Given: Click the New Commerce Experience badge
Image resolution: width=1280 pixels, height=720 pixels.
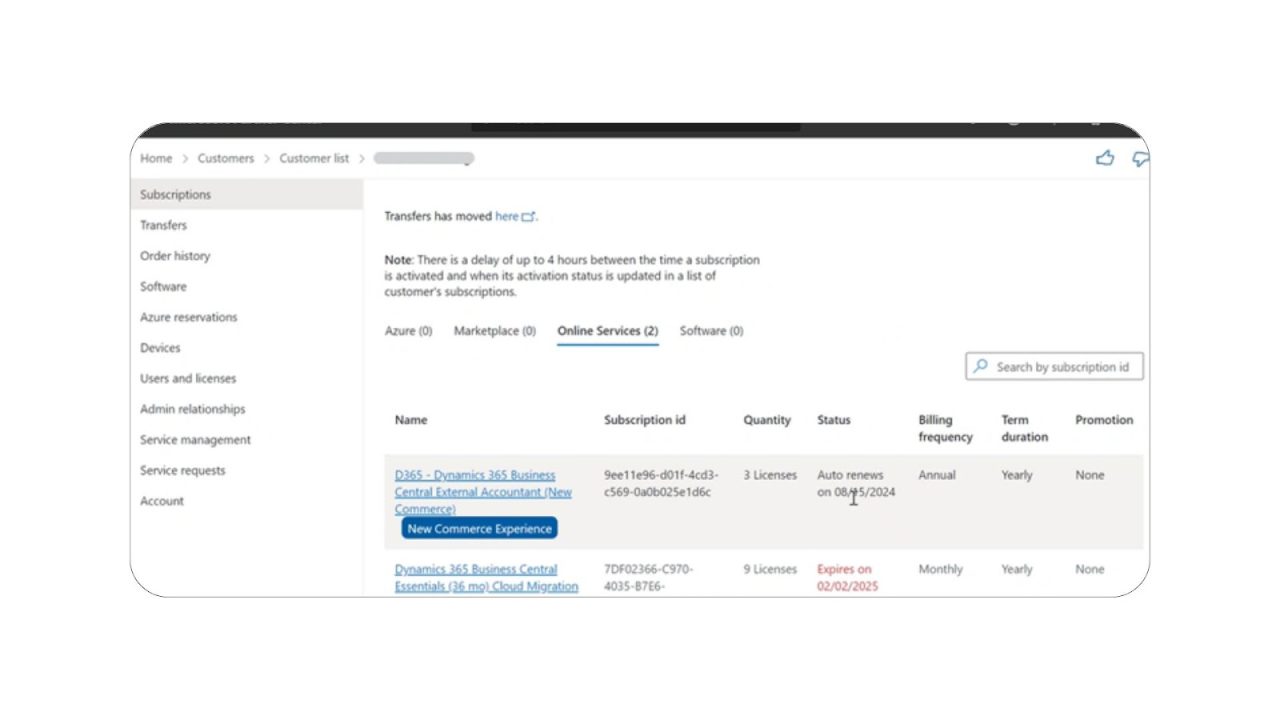Looking at the screenshot, I should point(479,528).
